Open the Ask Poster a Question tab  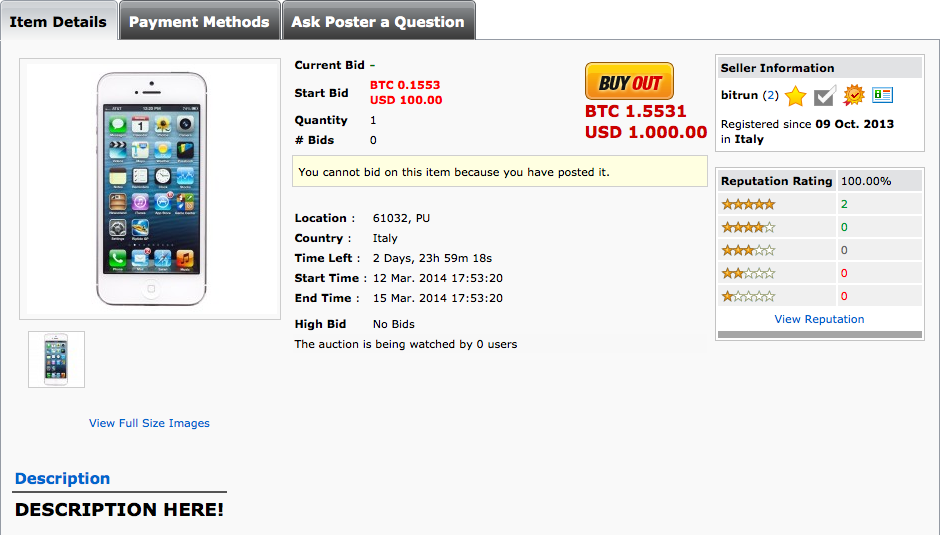tap(378, 22)
